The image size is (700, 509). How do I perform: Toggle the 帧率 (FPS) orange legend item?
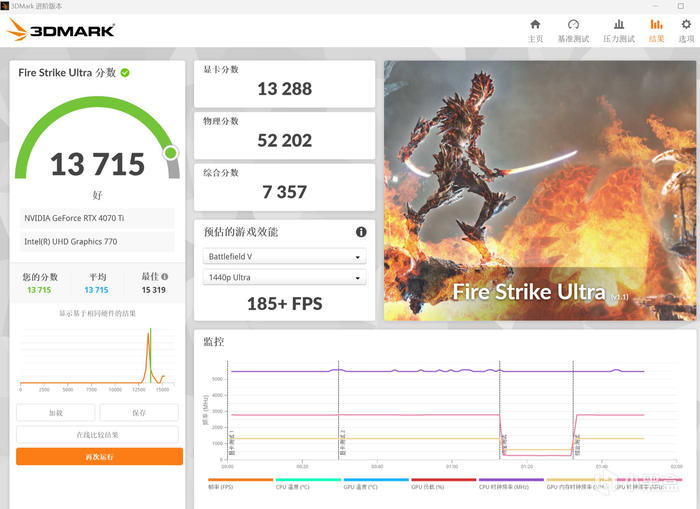point(240,484)
